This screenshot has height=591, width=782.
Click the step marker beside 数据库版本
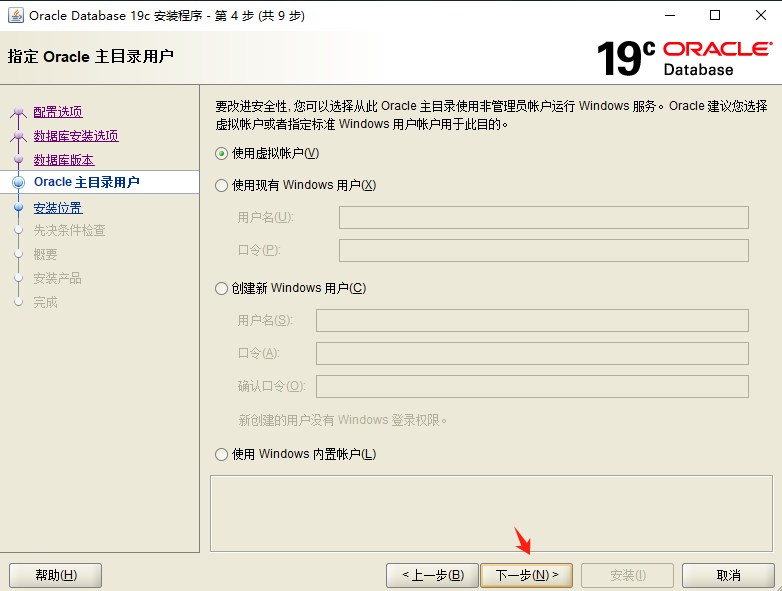[18, 159]
